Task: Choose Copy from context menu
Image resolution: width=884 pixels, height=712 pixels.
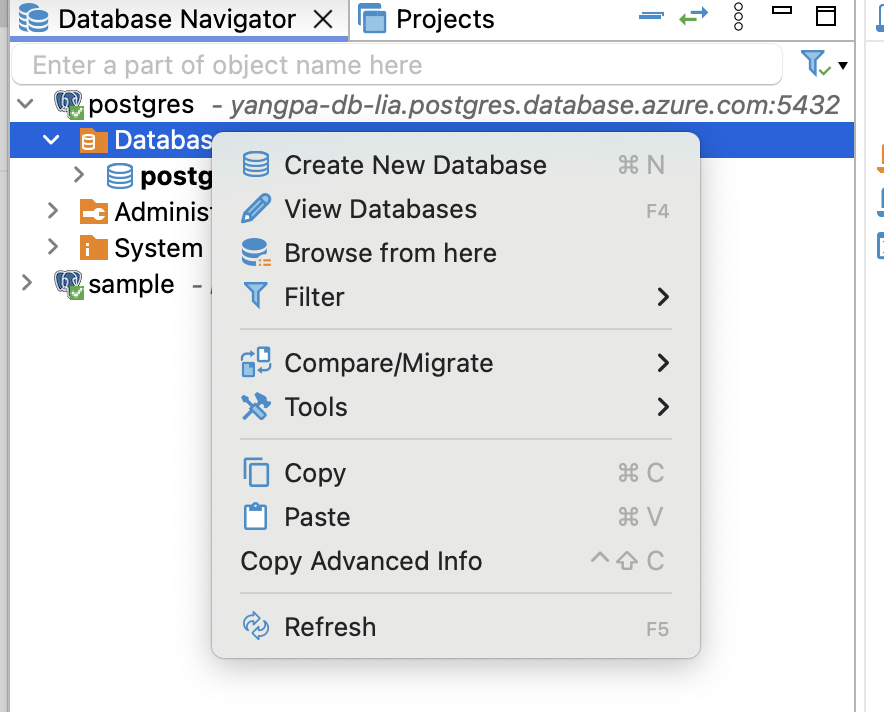Action: (x=456, y=473)
